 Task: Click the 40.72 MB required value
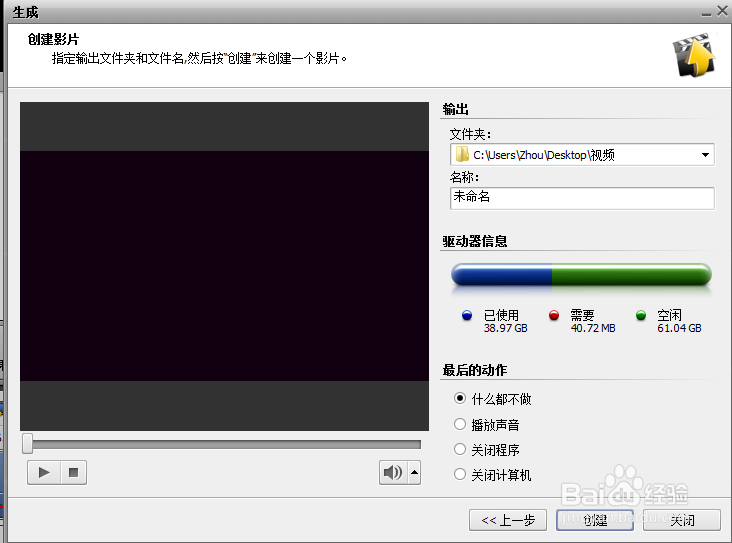pos(593,328)
